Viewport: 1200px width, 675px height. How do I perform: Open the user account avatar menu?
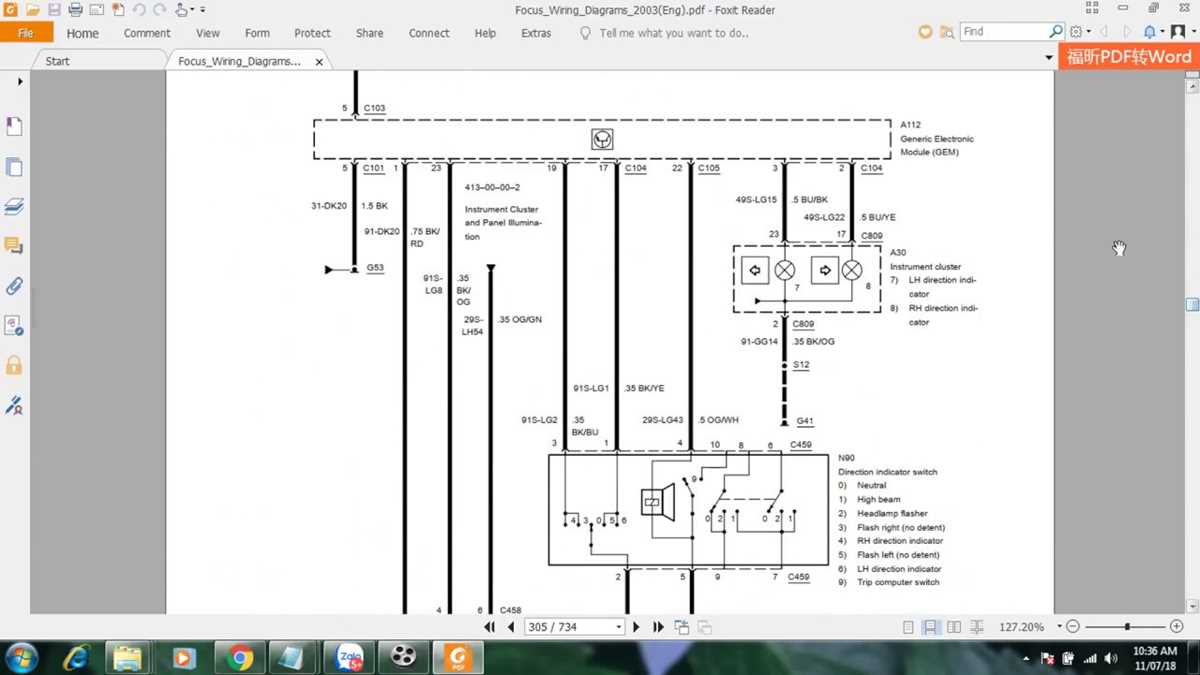point(1178,32)
